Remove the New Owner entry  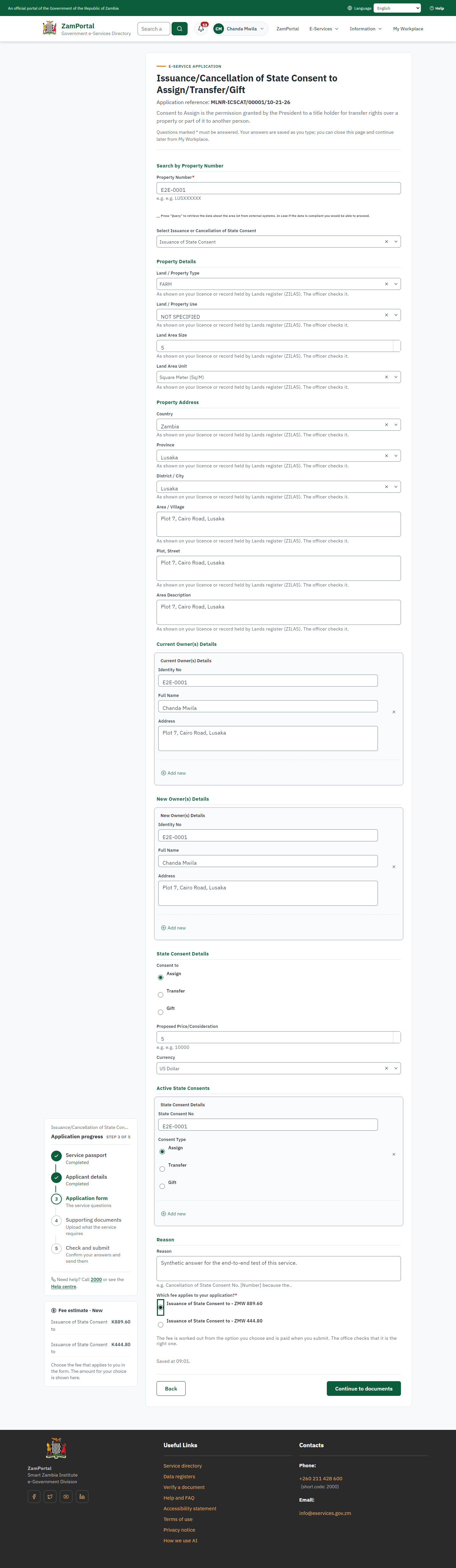(x=394, y=866)
